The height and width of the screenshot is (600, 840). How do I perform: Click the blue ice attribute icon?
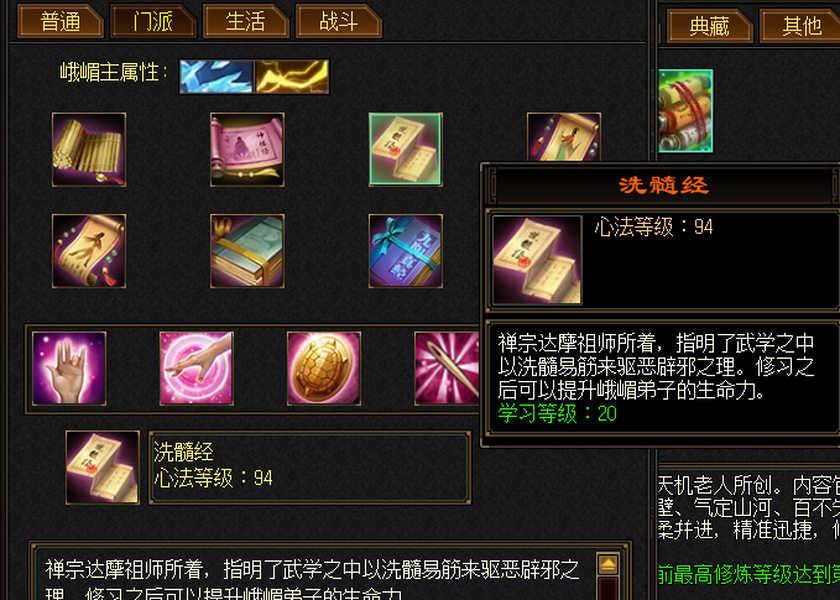click(216, 77)
